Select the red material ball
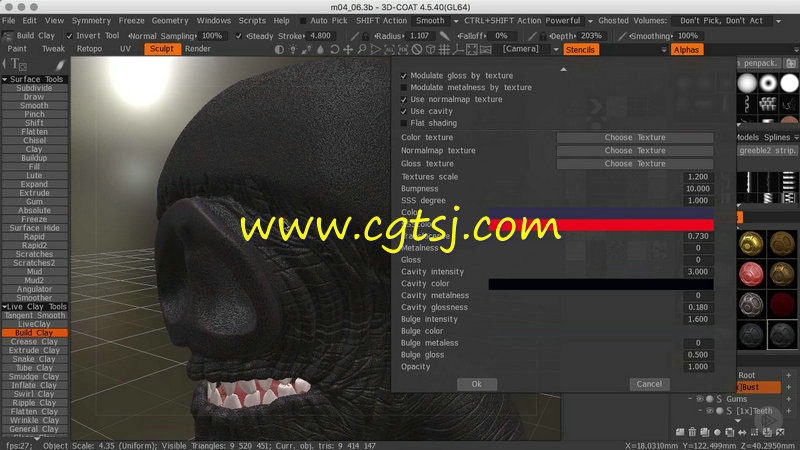Screen dimensions: 800x450 [751, 274]
